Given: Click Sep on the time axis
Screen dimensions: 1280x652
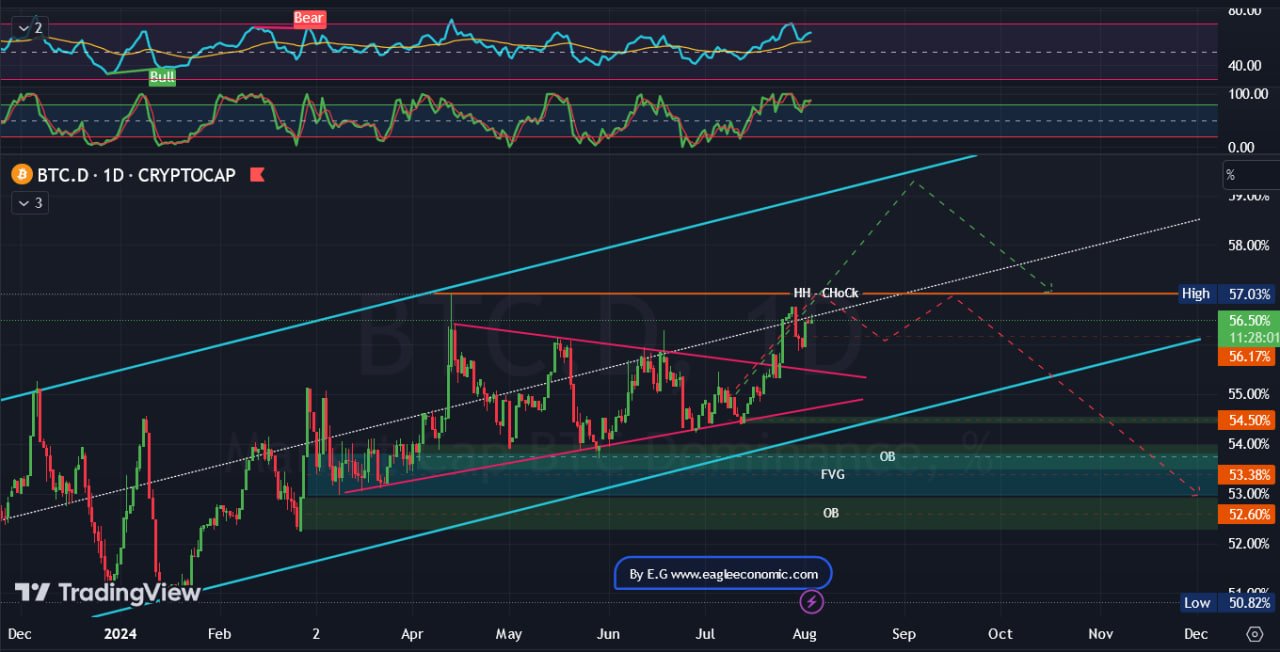Looking at the screenshot, I should [903, 634].
